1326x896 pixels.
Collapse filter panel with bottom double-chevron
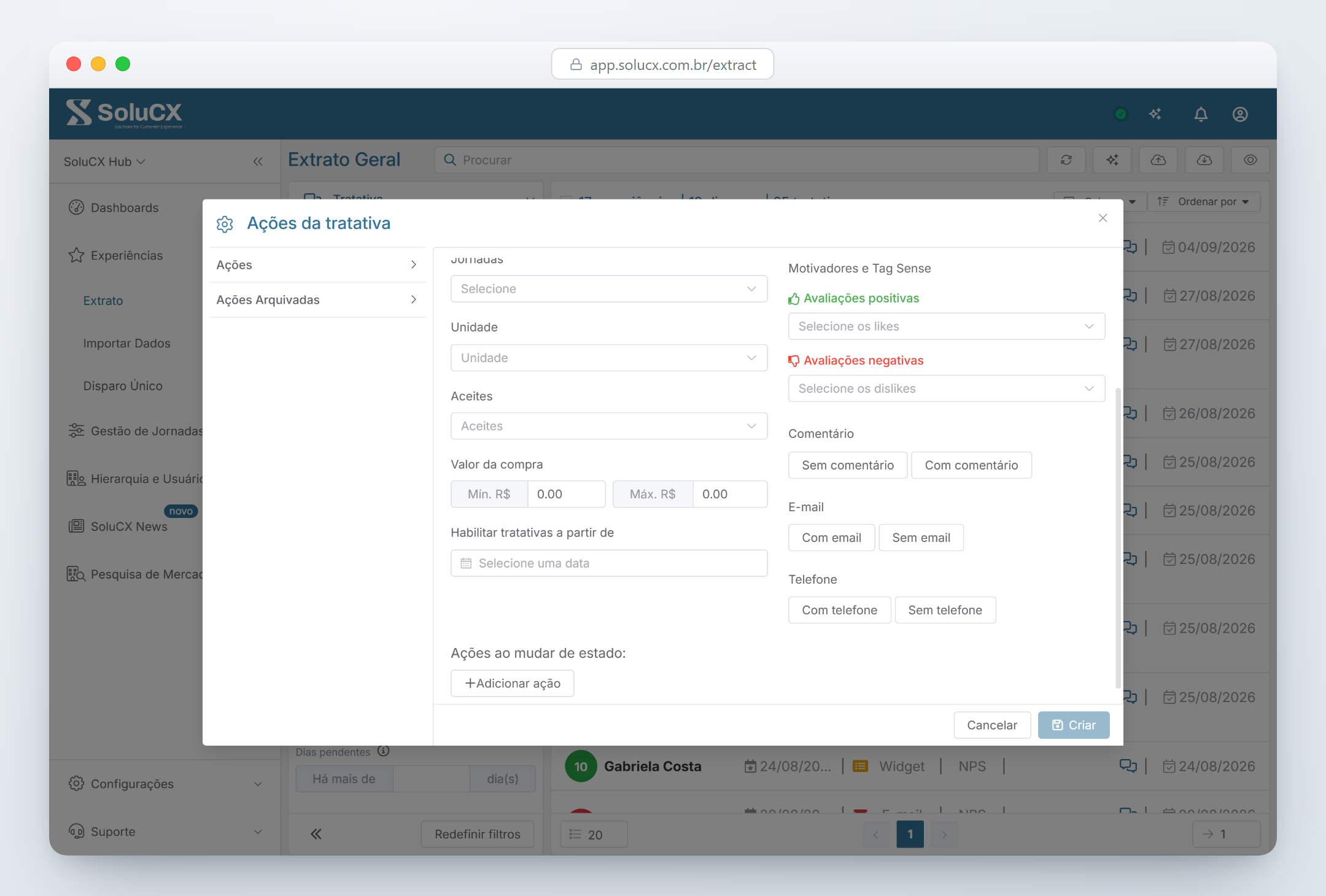tap(316, 834)
